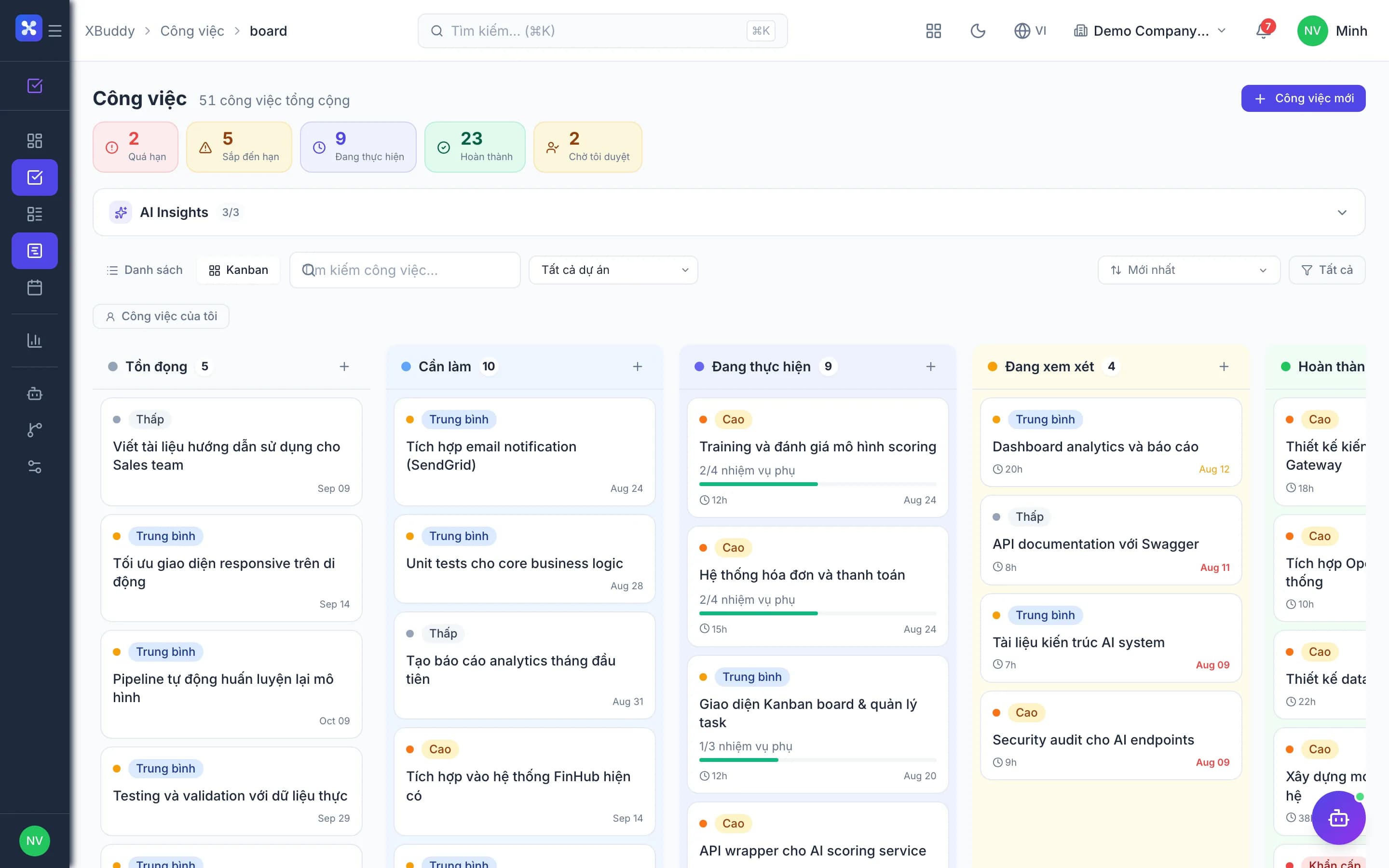Open the calendar icon in sidebar
The width and height of the screenshot is (1389, 868).
coord(34,287)
